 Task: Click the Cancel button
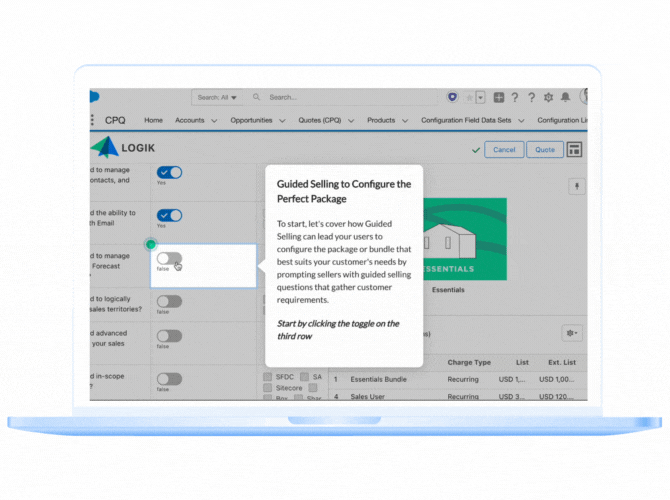pos(504,150)
